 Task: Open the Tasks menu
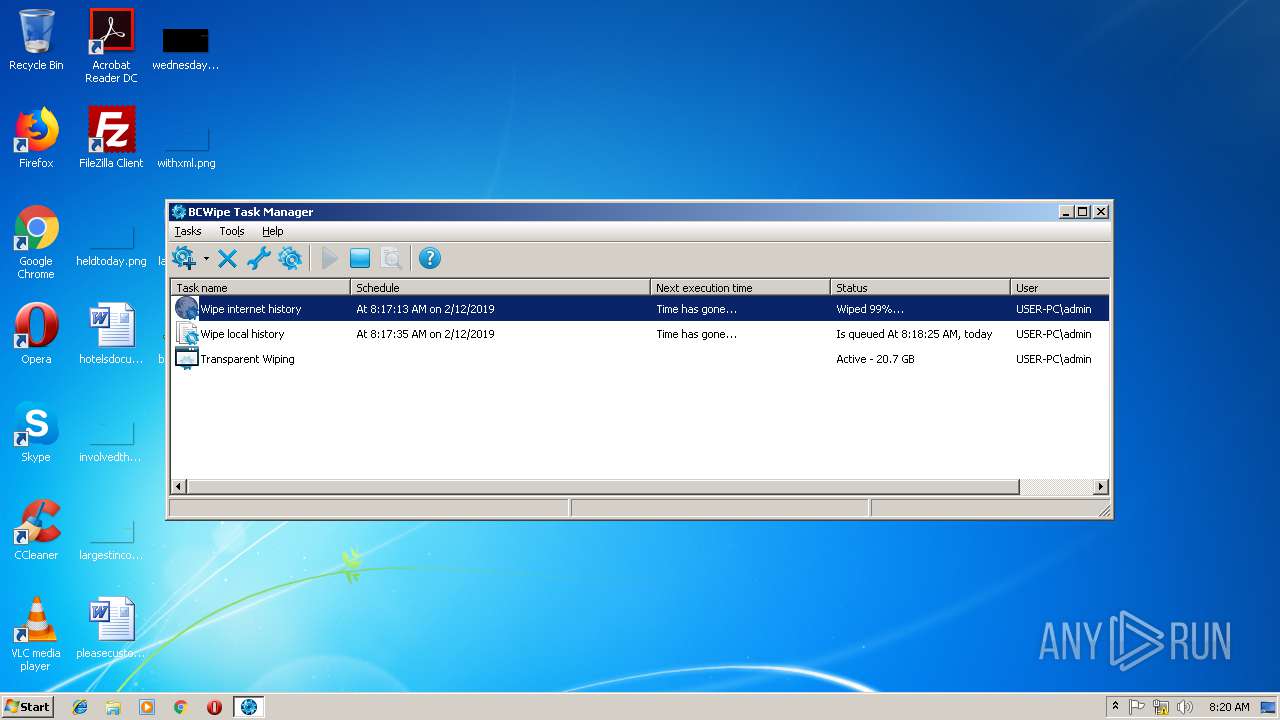(x=188, y=231)
